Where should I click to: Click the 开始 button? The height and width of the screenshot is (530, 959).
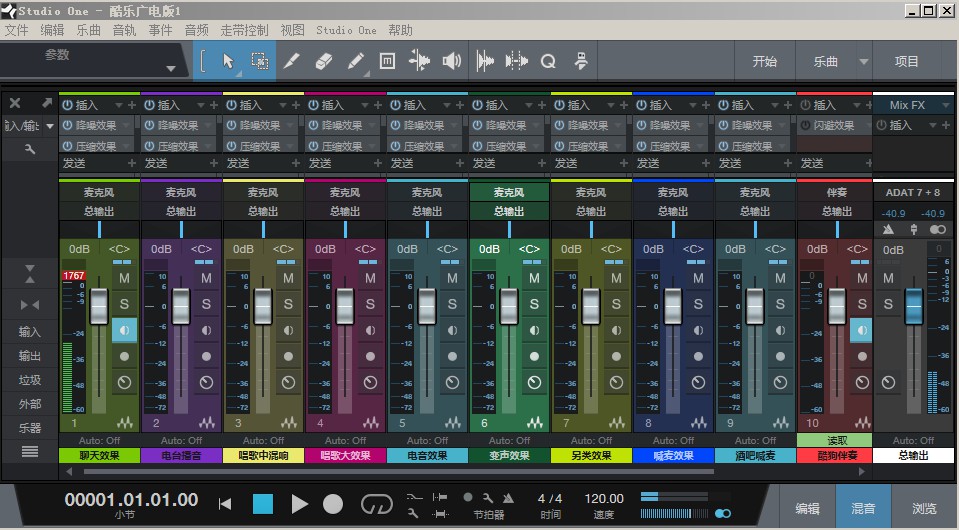764,61
